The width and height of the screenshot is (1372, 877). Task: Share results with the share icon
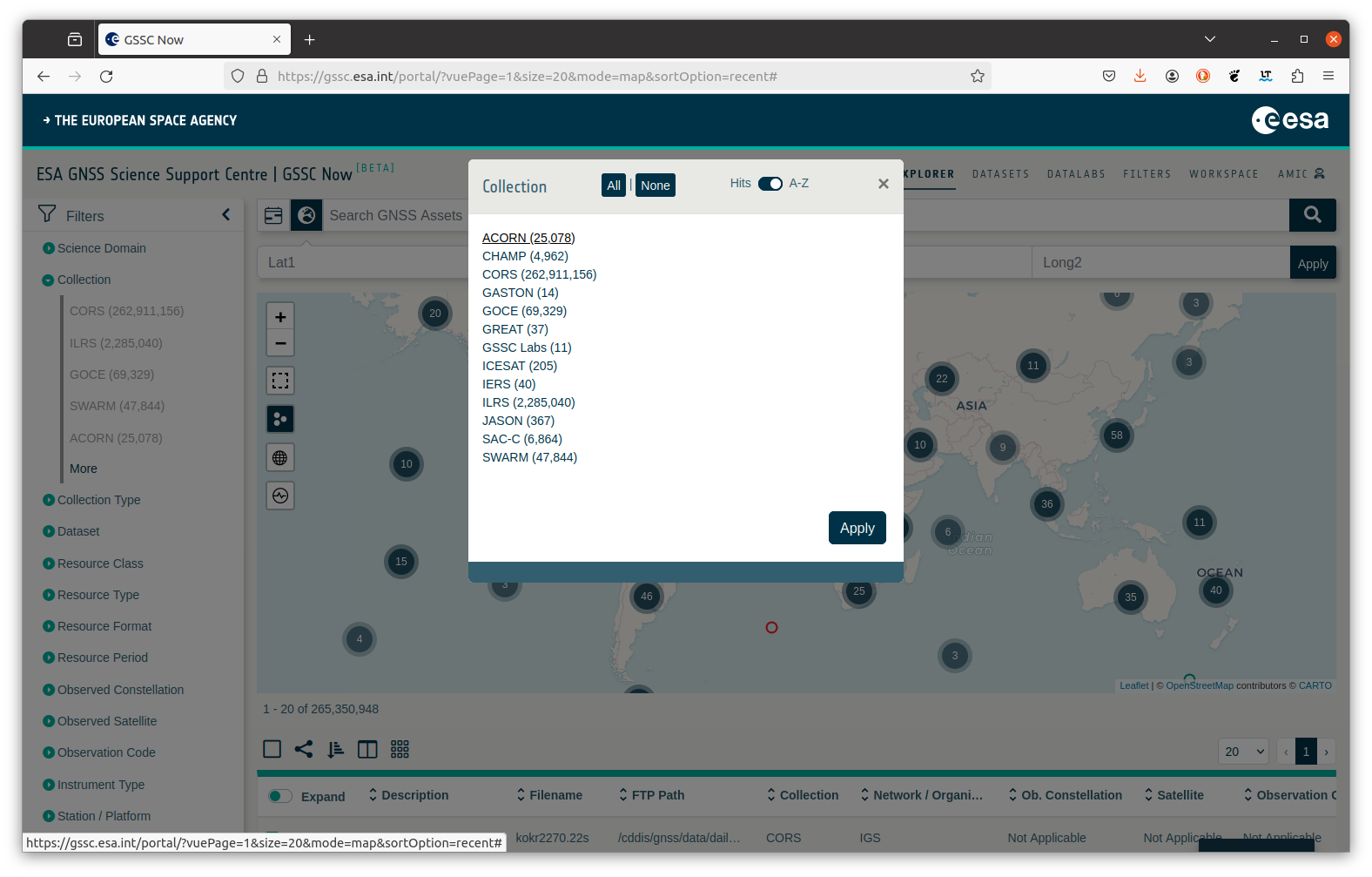304,749
